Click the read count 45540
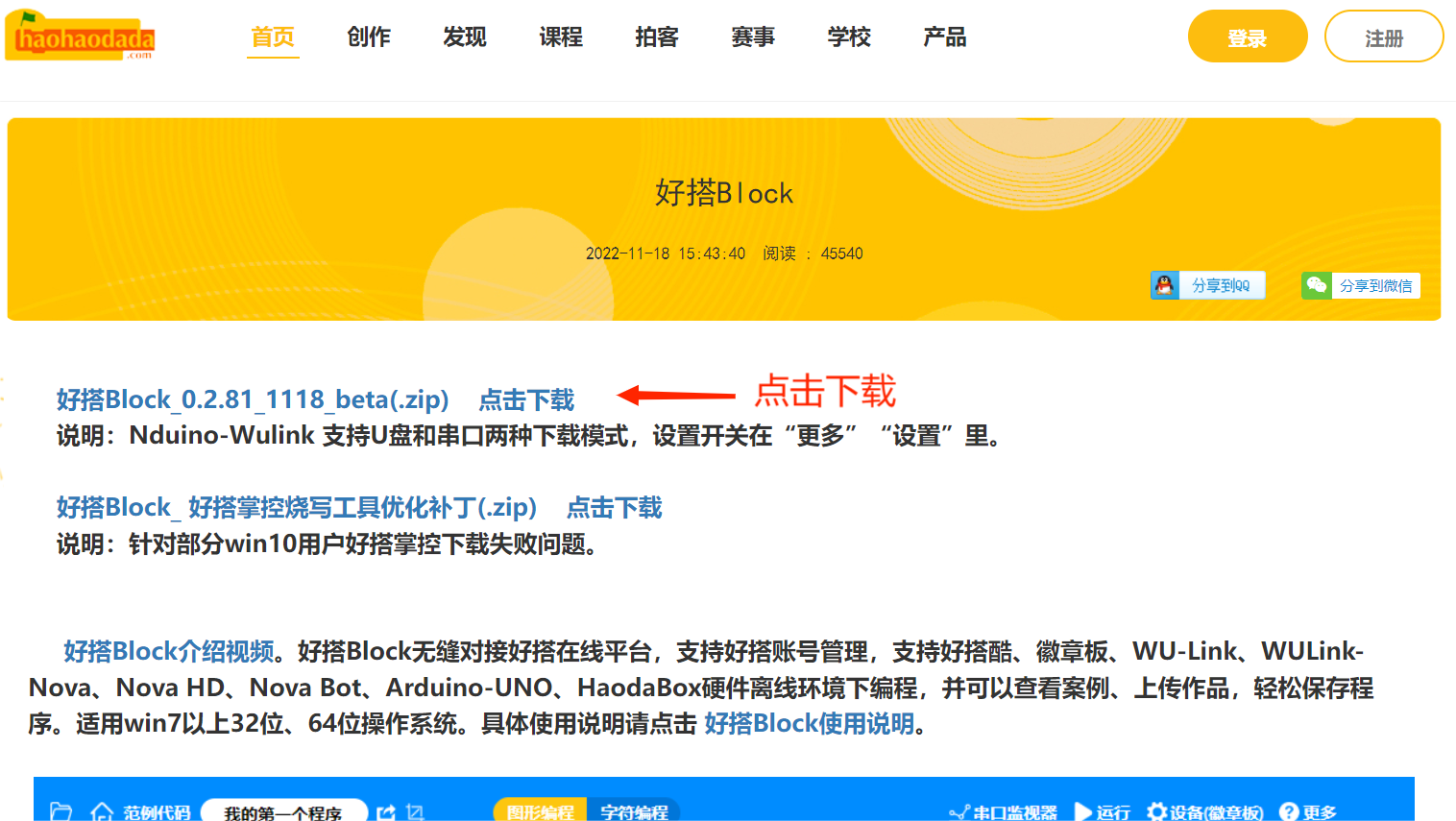Screen dimensions: 1456x821 point(842,254)
